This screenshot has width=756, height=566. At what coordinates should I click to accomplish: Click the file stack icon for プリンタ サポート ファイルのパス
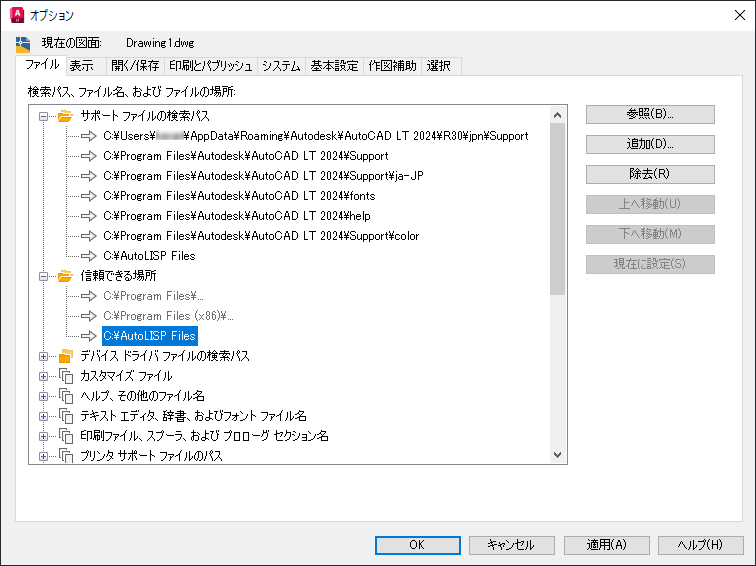66,456
